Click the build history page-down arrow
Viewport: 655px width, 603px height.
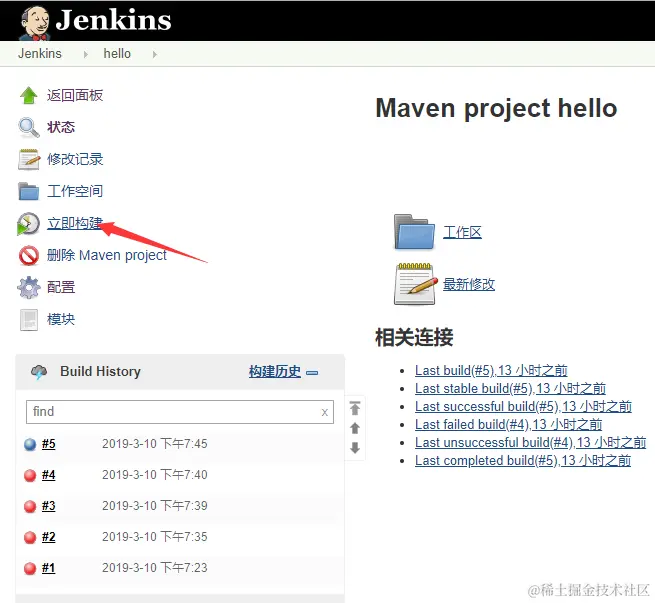355,448
